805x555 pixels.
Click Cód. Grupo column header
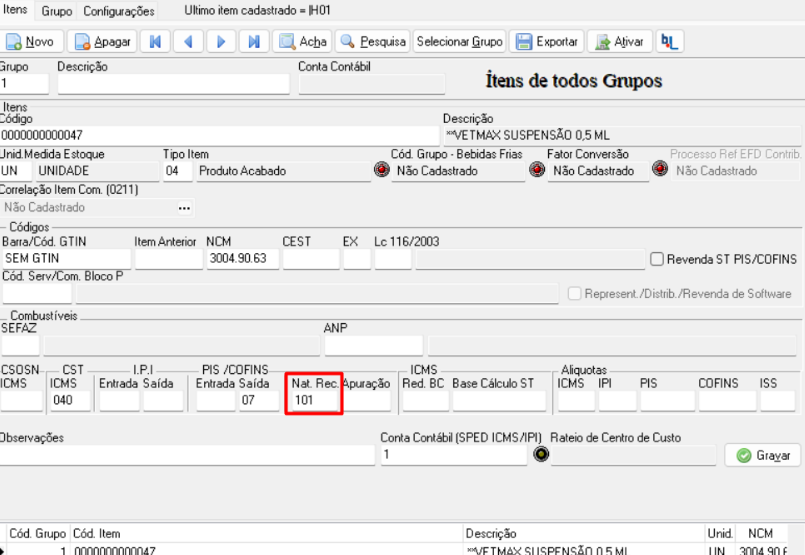[x=37, y=533]
